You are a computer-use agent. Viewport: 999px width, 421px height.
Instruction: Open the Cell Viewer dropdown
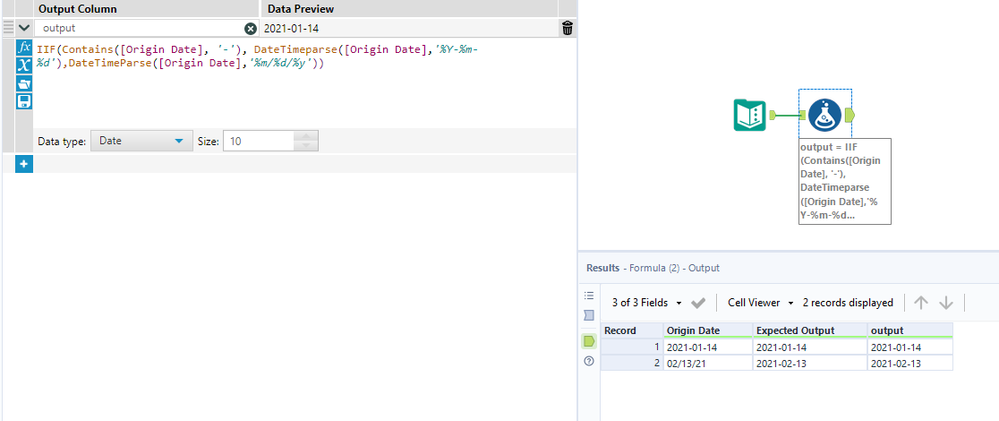pyautogui.click(x=761, y=303)
